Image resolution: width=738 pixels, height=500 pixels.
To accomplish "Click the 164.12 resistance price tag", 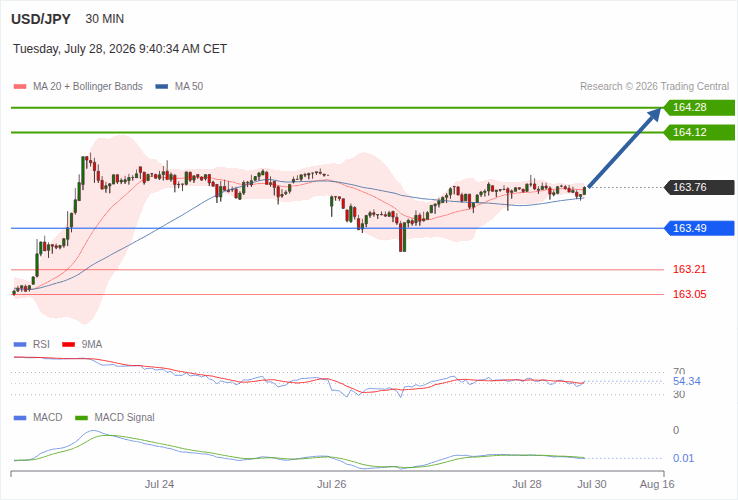I will pos(699,132).
